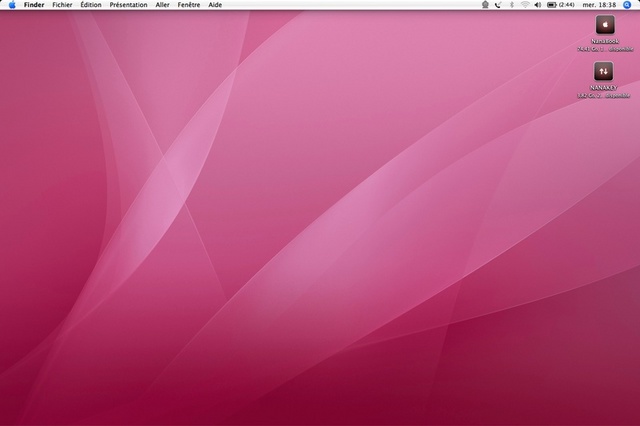Screen dimensions: 640x426
Task: Select the NanaBook drive icon
Action: point(604,24)
